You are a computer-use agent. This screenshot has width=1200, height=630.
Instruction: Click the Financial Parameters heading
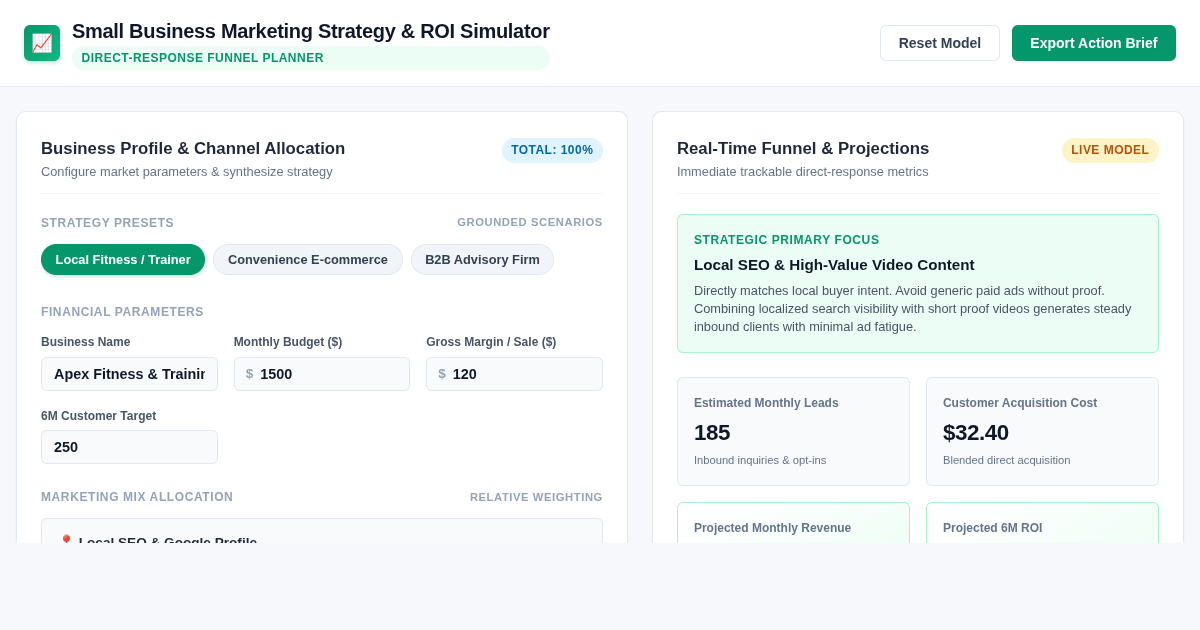point(122,312)
